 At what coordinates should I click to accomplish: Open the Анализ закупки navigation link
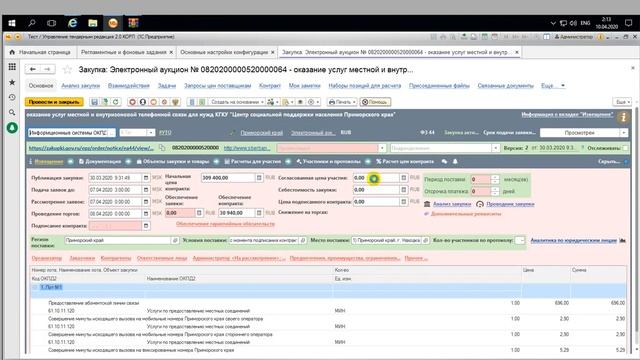80,86
